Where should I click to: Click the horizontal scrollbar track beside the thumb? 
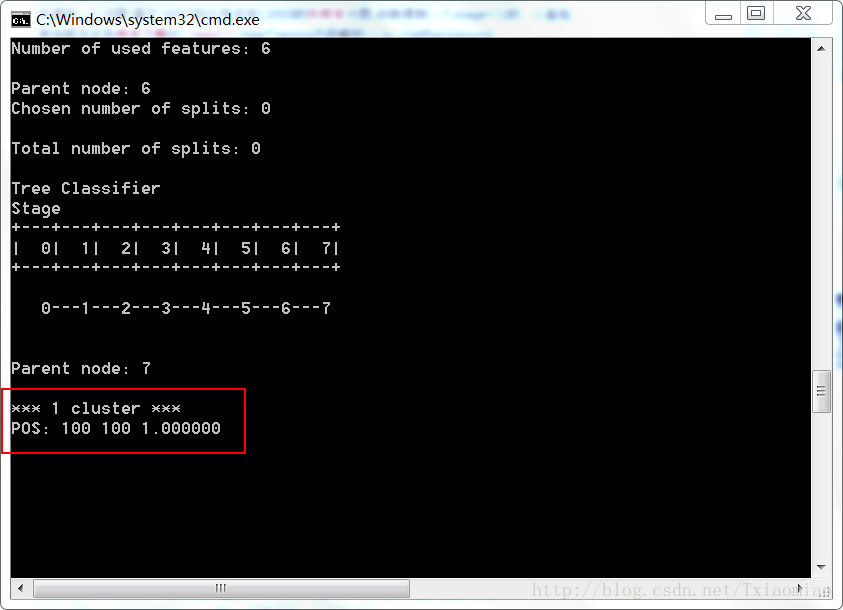[x=599, y=588]
